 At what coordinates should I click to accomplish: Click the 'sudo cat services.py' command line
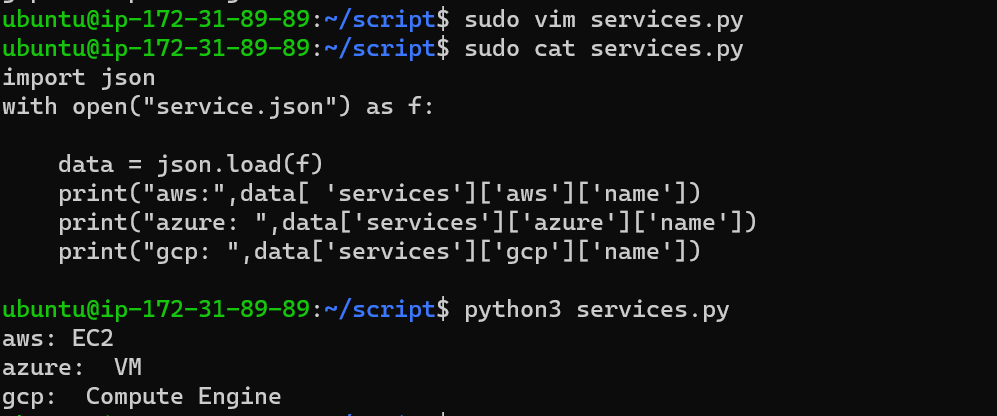pos(603,49)
